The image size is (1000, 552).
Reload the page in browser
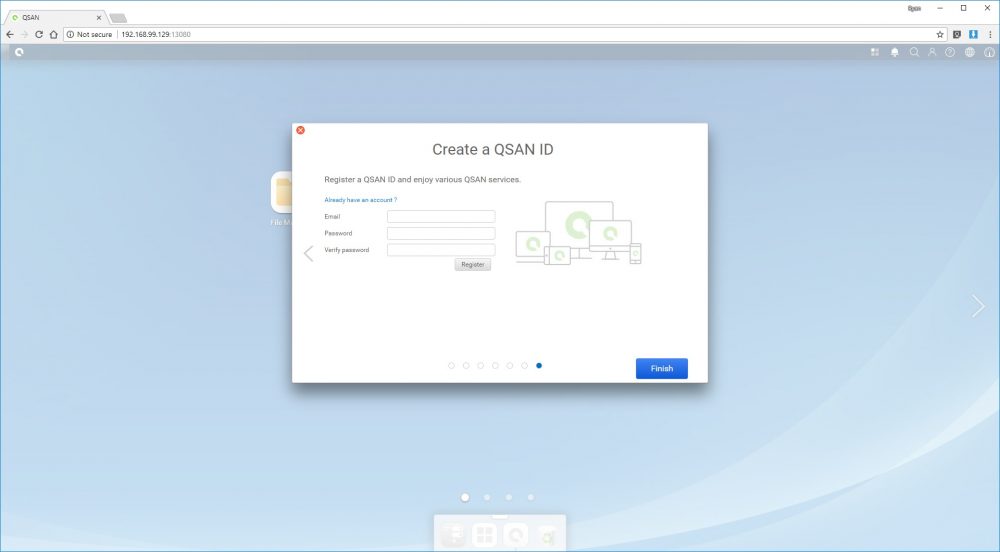coord(39,34)
